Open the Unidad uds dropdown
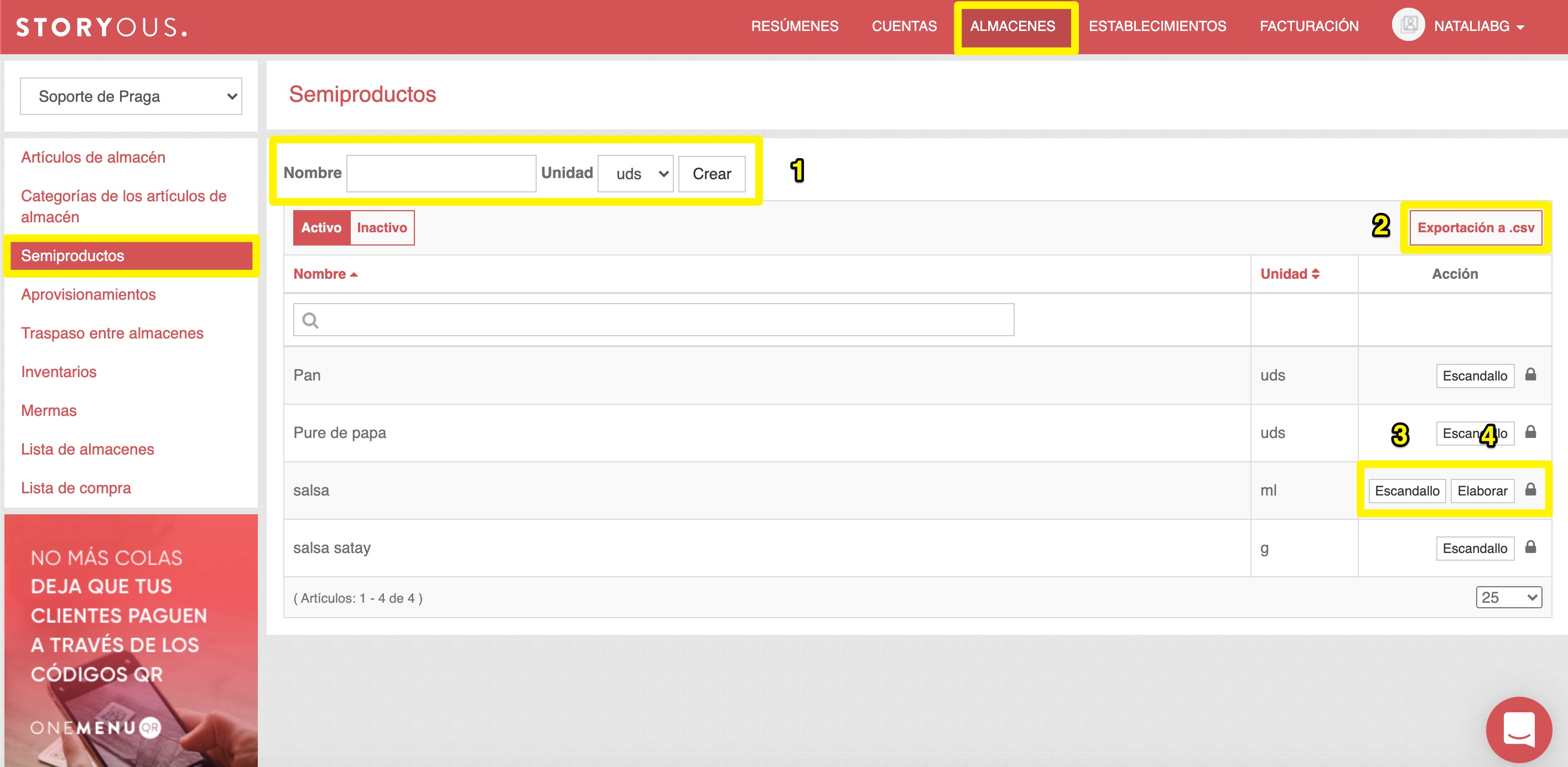The image size is (1568, 767). pyautogui.click(x=635, y=174)
